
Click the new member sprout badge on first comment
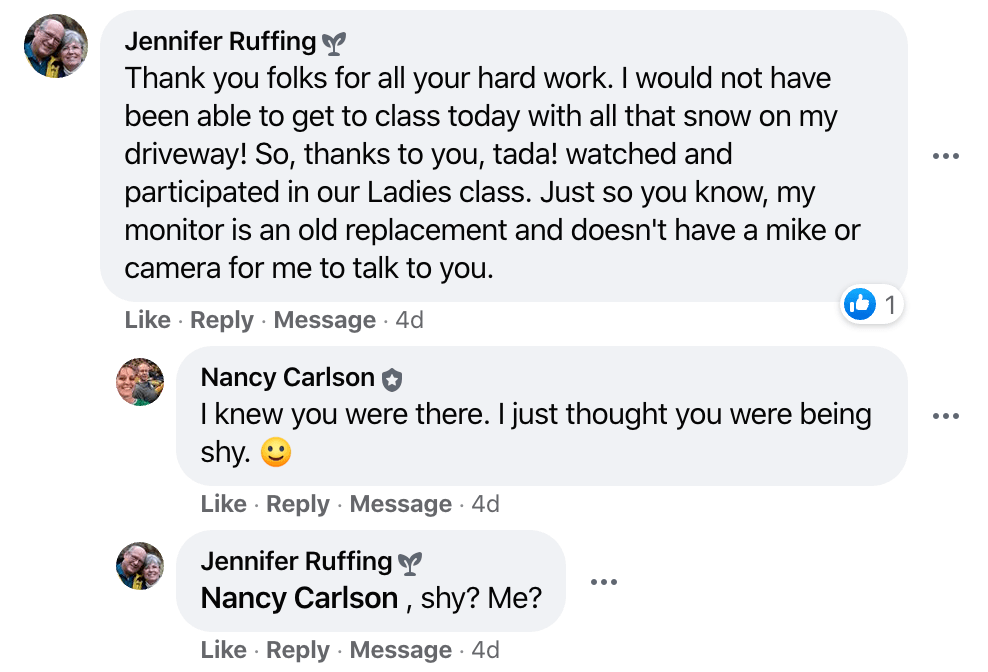[x=334, y=43]
